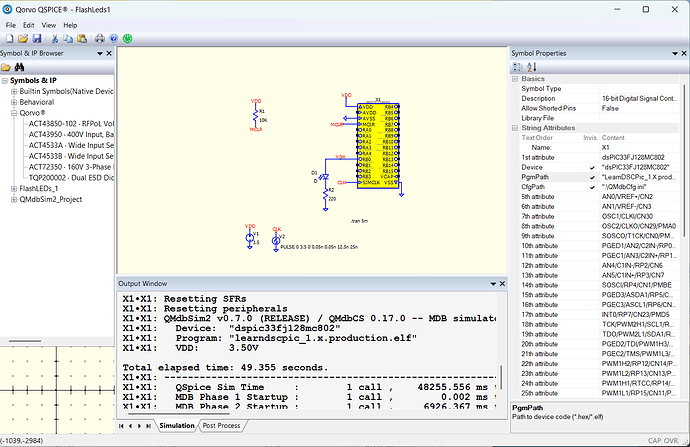Viewport: 690px width, 447px height.
Task: Select ACT4533A Wide Input tree item
Action: [x=71, y=145]
